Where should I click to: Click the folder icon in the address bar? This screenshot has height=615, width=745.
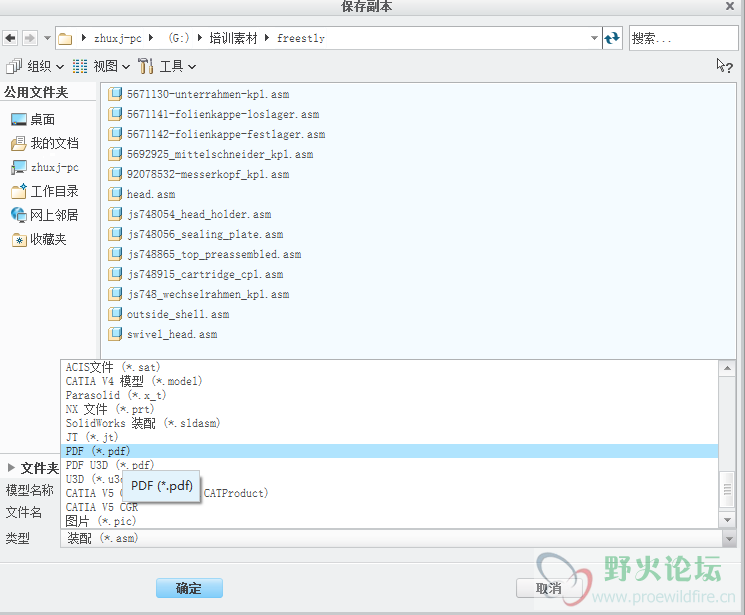[x=66, y=38]
